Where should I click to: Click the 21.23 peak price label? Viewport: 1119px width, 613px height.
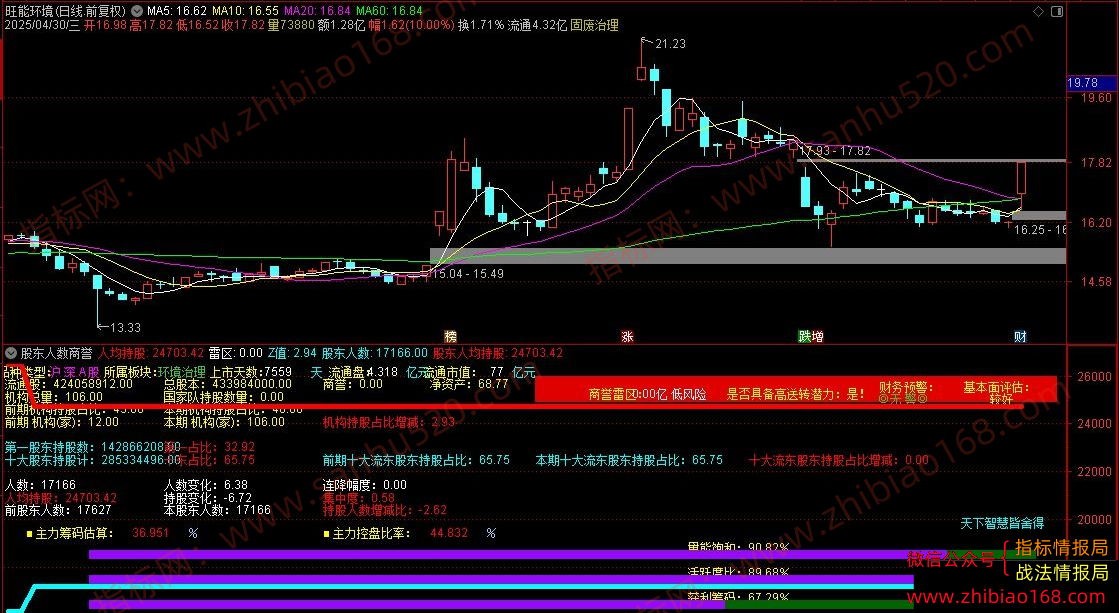pyautogui.click(x=670, y=44)
